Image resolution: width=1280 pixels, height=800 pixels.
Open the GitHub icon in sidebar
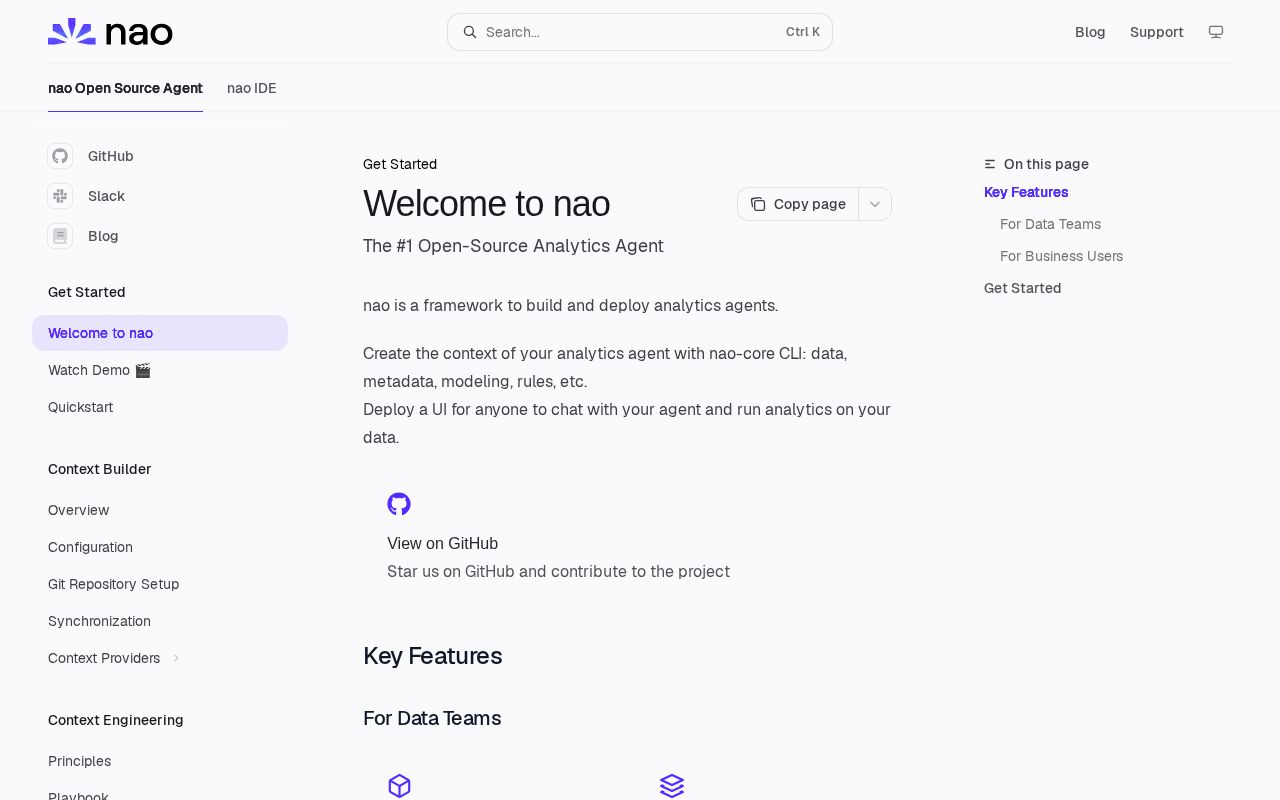tap(60, 156)
